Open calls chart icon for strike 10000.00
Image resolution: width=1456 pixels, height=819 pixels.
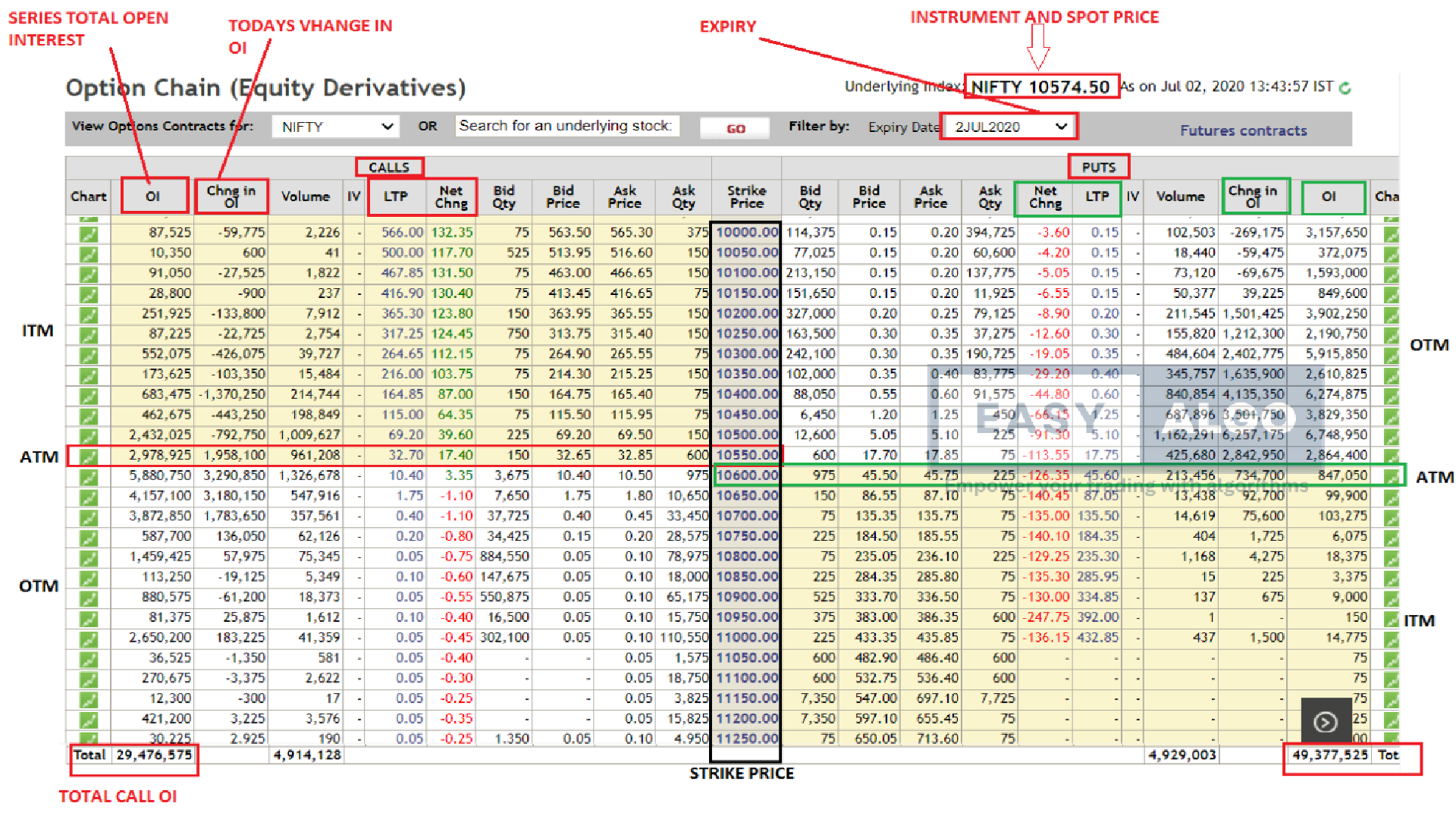point(89,234)
